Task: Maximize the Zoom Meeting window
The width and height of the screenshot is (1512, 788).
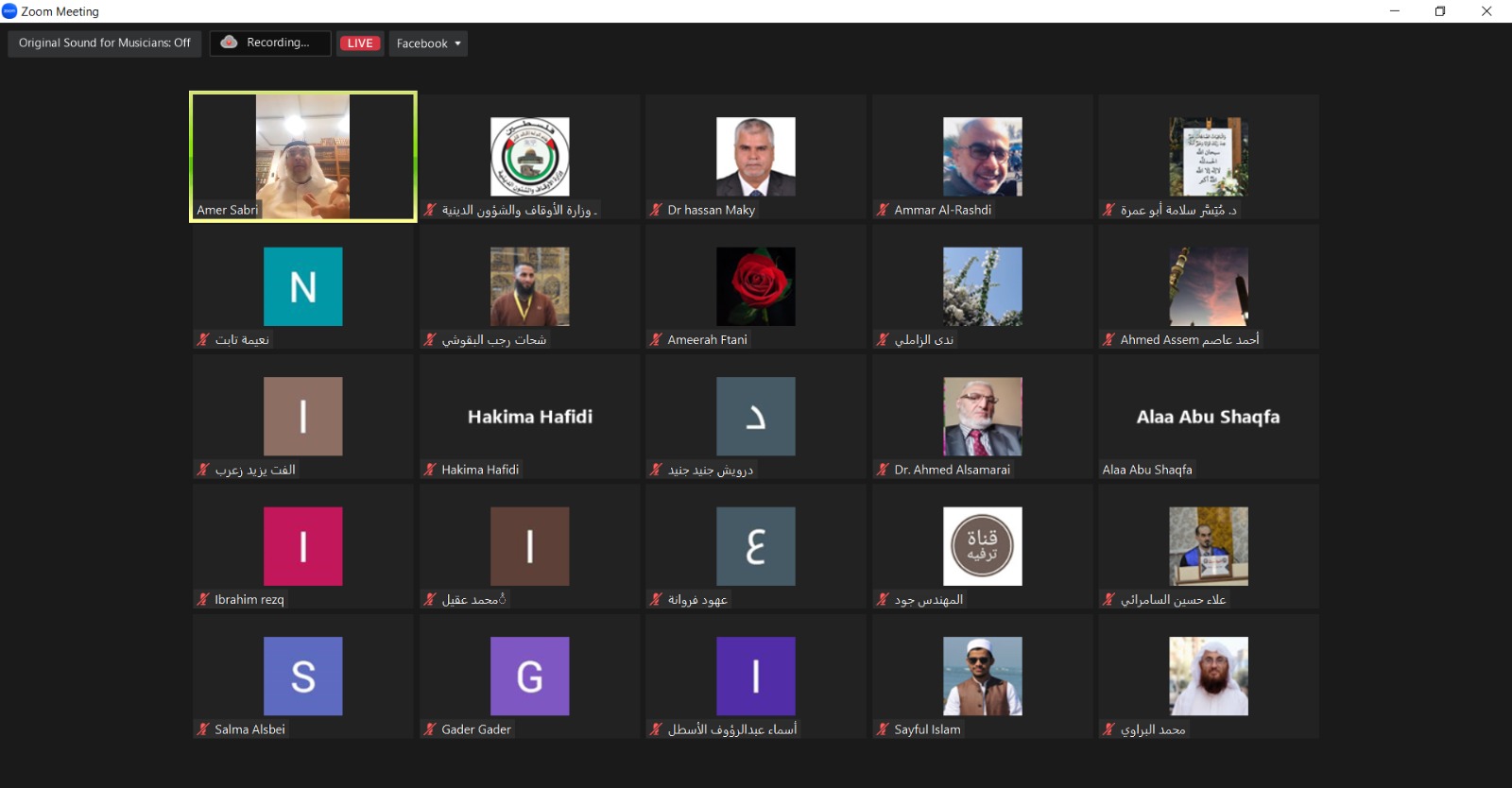Action: coord(1440,11)
